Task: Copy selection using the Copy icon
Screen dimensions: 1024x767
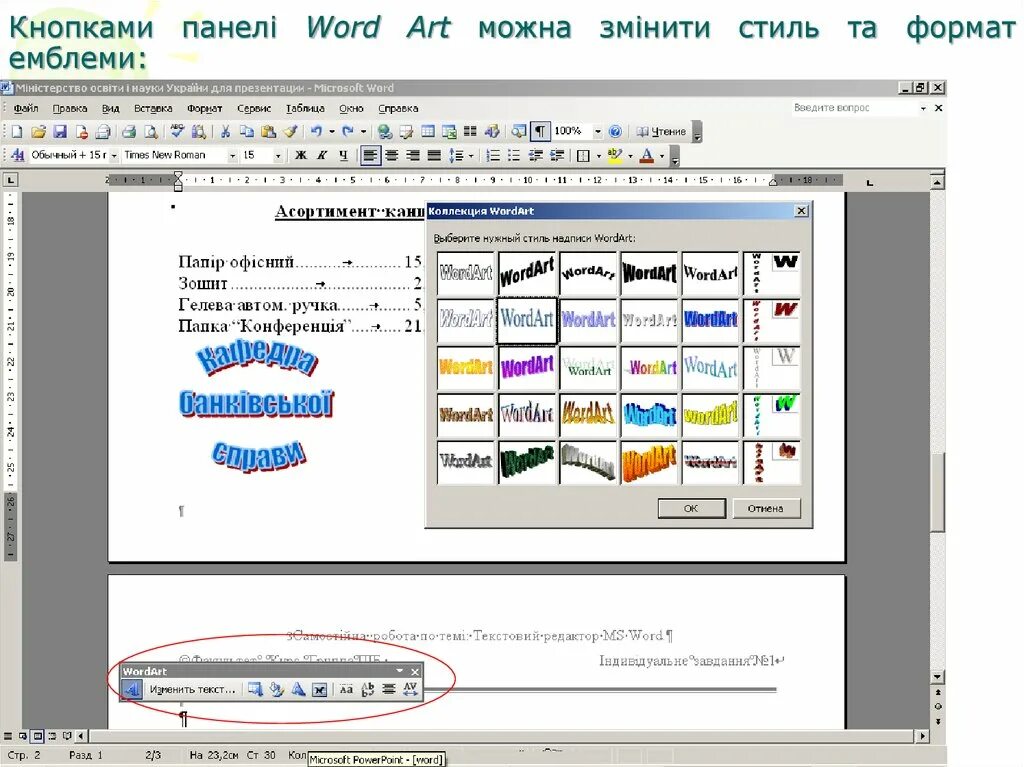Action: tap(246, 131)
